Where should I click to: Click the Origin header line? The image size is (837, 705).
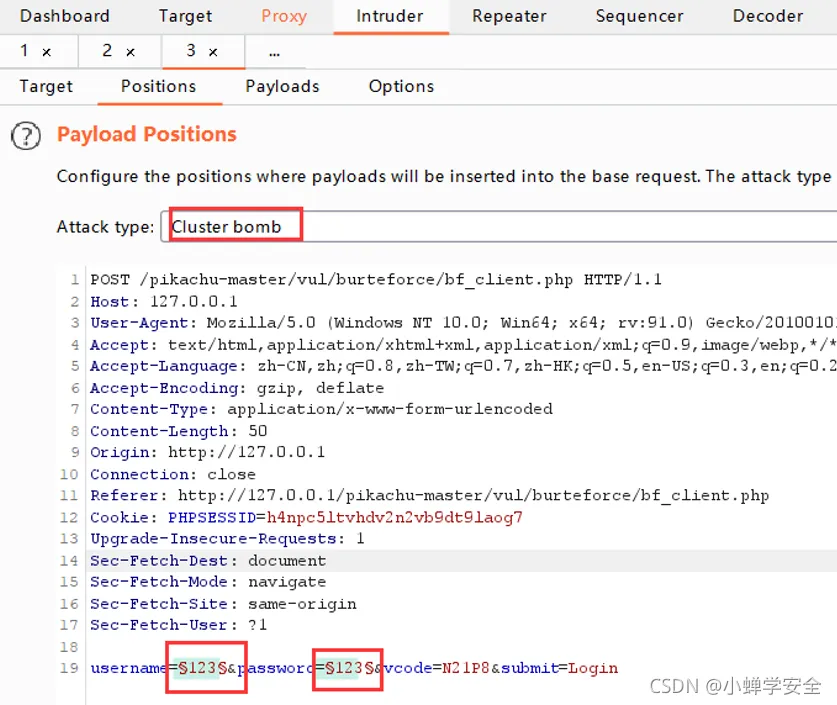tap(208, 453)
